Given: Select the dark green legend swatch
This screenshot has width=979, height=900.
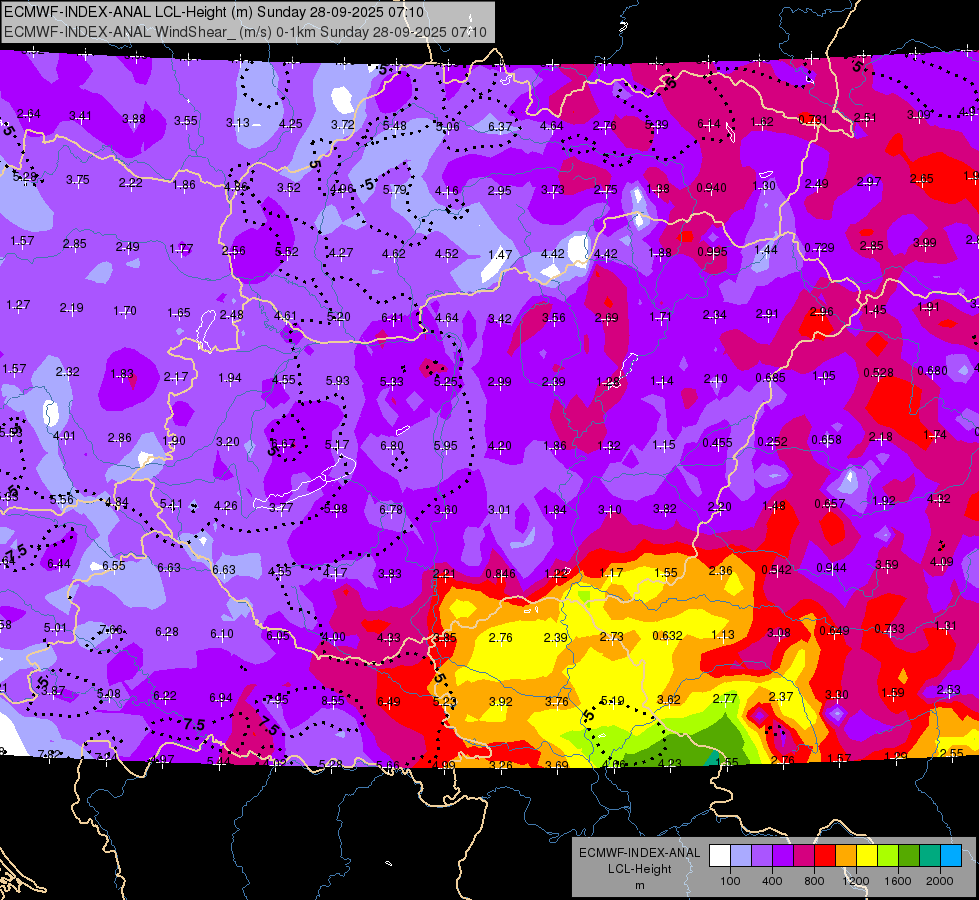Looking at the screenshot, I should (x=909, y=856).
